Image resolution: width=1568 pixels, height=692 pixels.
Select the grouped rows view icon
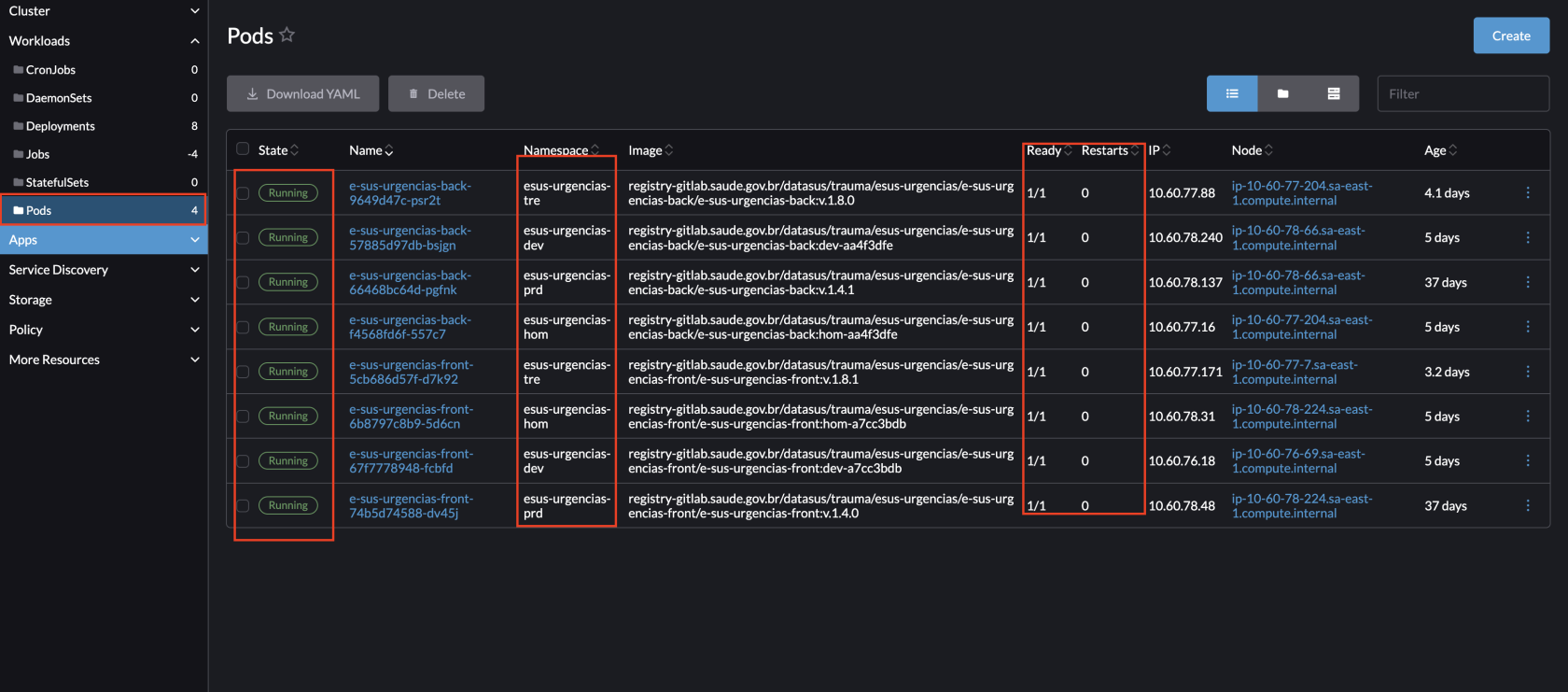[x=1334, y=93]
